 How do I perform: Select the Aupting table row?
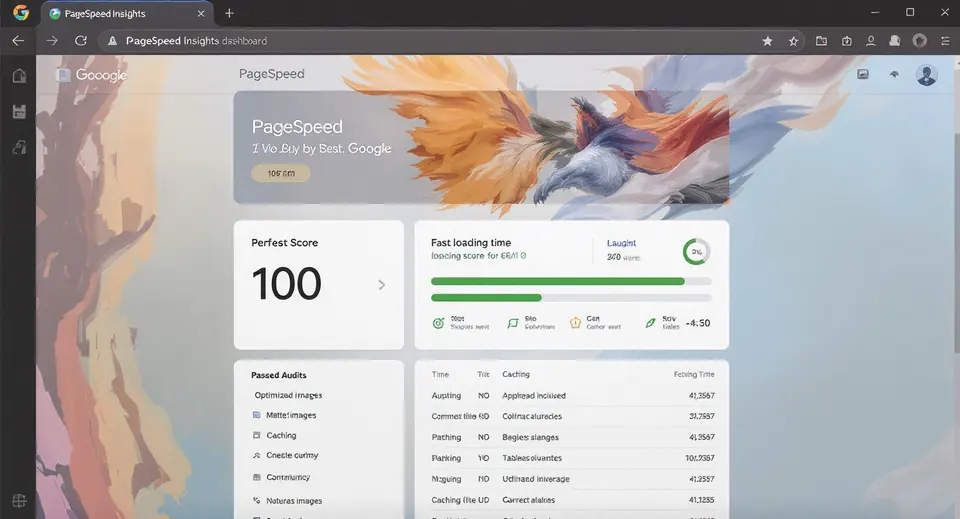(x=572, y=396)
